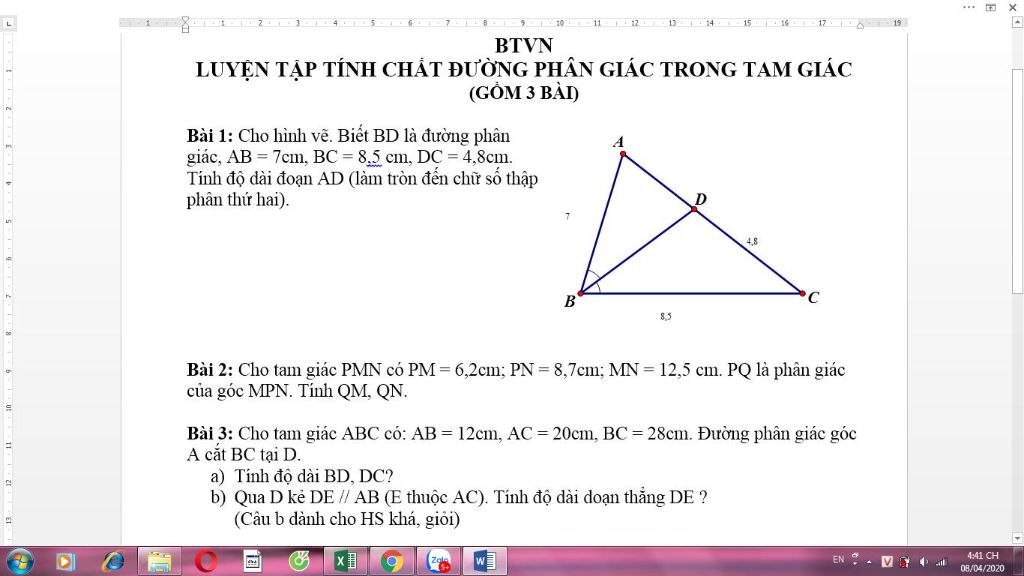
Task: Open Zalo chat app in taskbar
Action: pyautogui.click(x=438, y=561)
